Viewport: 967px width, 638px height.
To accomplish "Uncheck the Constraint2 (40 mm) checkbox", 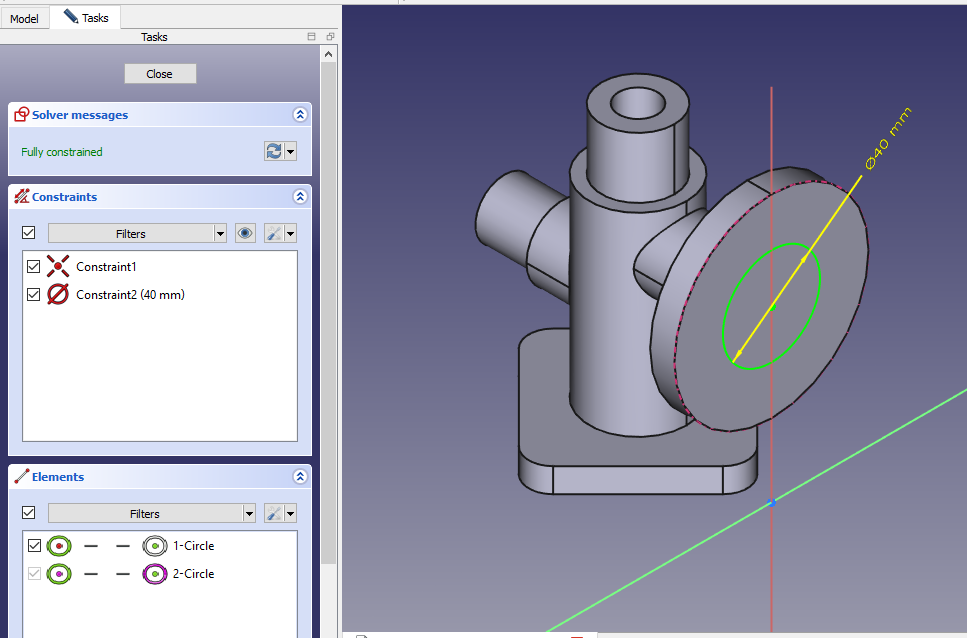I will click(x=33, y=295).
